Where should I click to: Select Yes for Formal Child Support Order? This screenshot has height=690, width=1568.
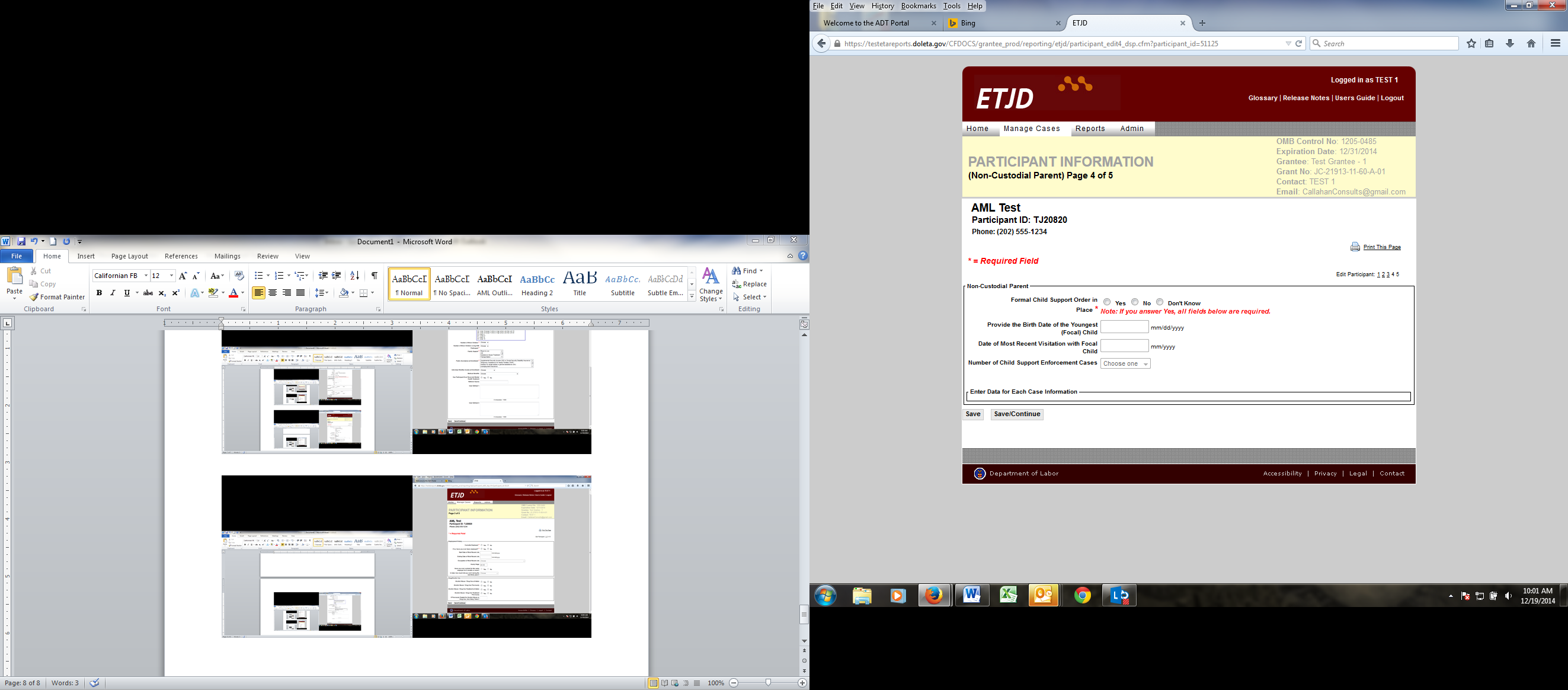click(x=1107, y=302)
